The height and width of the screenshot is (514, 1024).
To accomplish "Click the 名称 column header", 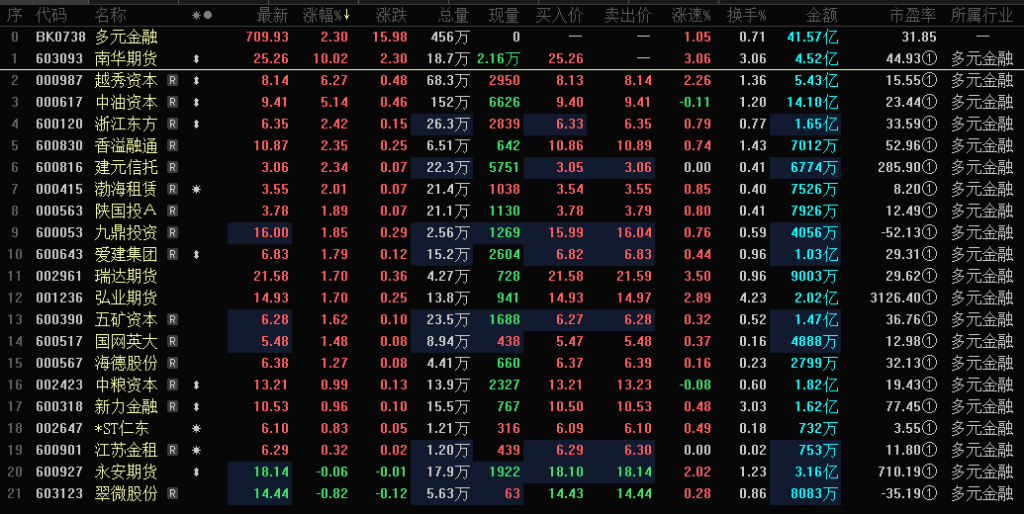I will (110, 15).
